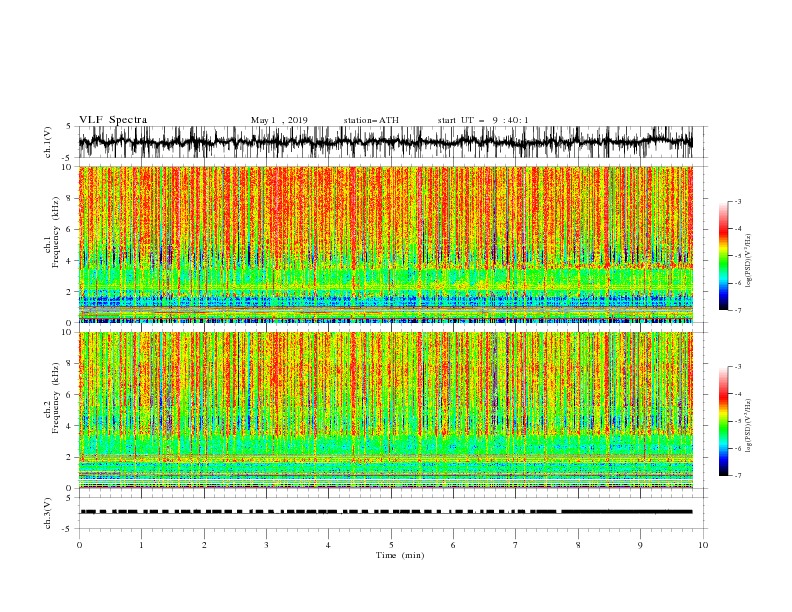This screenshot has height=612, width=792.
Task: Click the "-5" label on ch.2 color bar
Action: (x=737, y=421)
